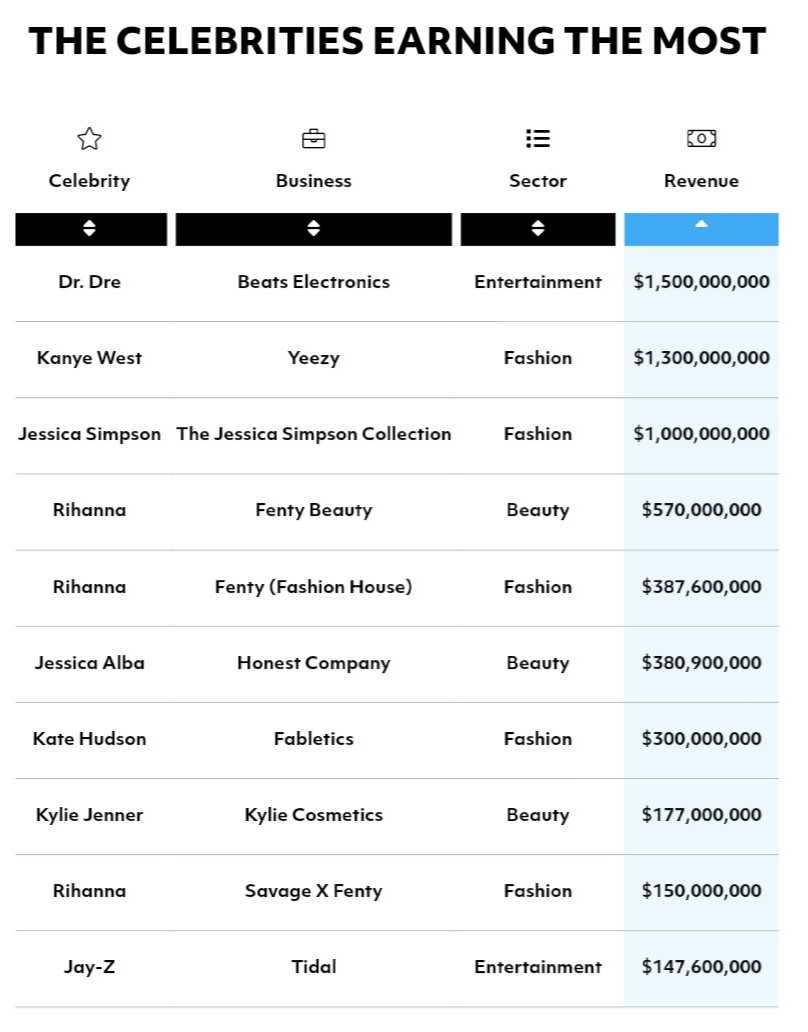Select the Kate Hudson cell
808x1032 pixels.
(x=89, y=739)
